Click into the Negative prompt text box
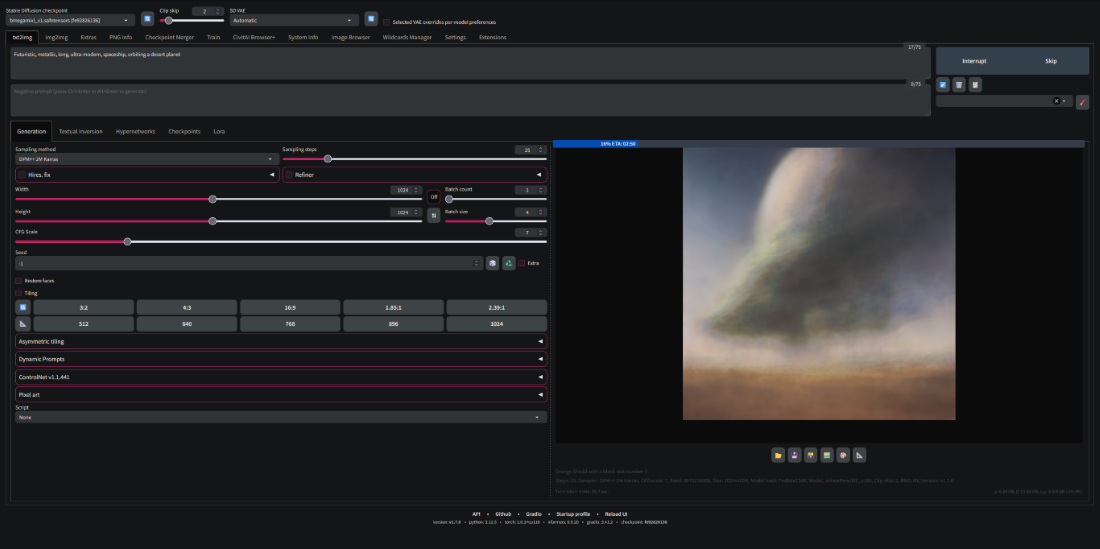Image resolution: width=1100 pixels, height=549 pixels. pos(470,100)
